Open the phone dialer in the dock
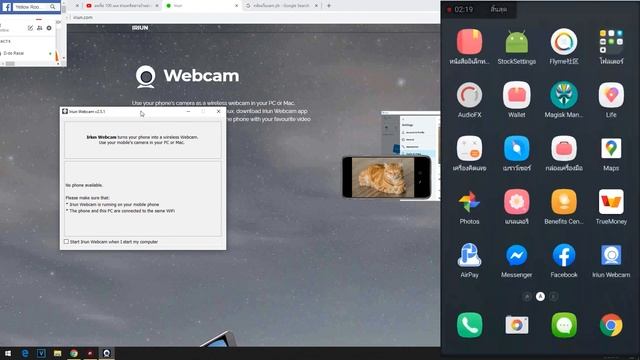 click(x=469, y=325)
